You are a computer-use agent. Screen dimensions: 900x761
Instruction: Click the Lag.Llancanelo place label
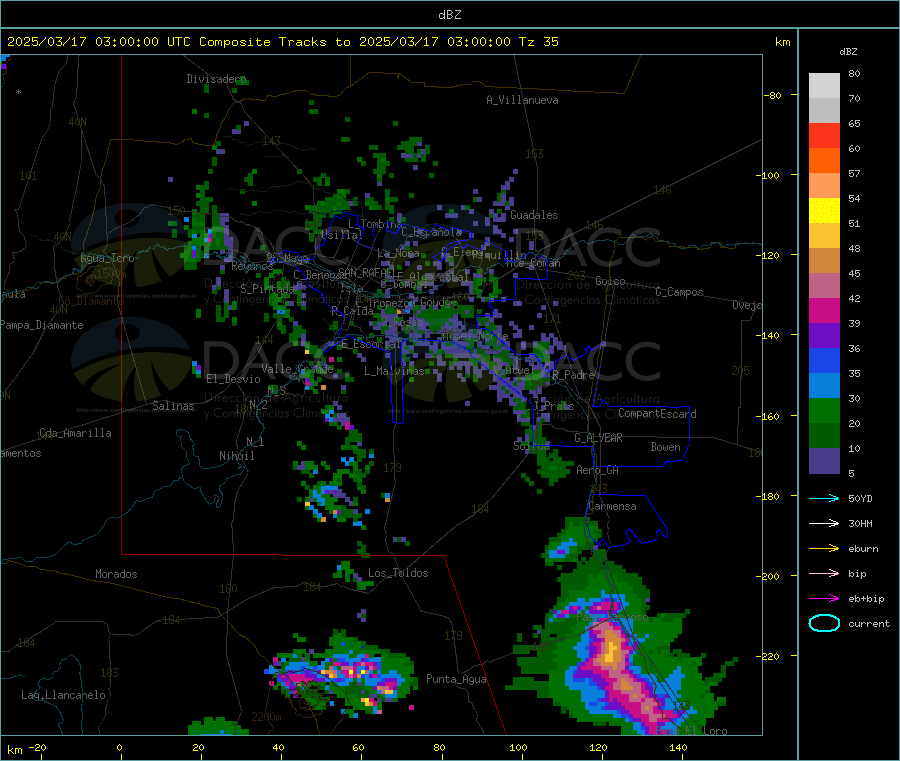[x=63, y=695]
